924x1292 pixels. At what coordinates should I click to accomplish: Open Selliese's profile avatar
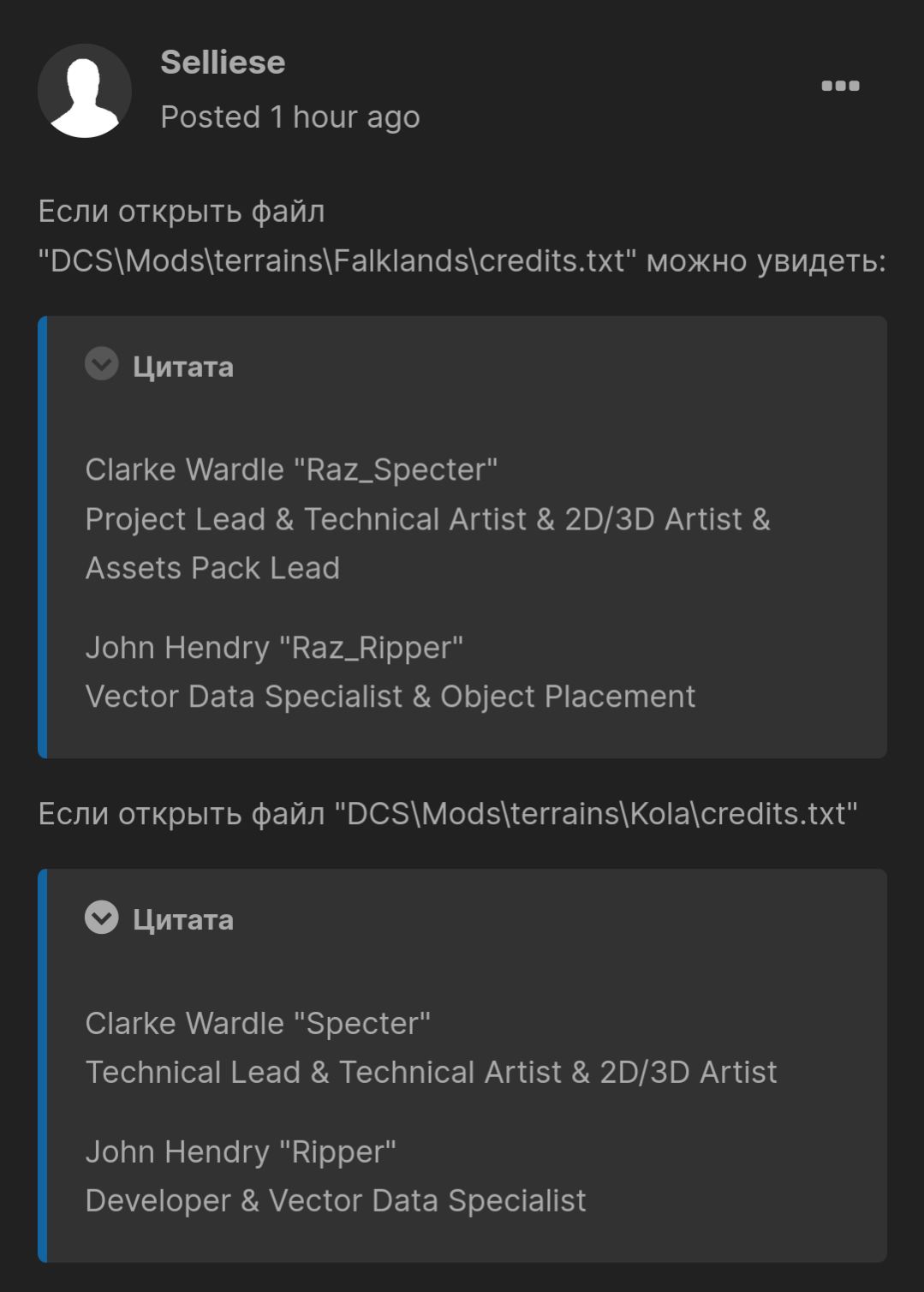click(85, 91)
